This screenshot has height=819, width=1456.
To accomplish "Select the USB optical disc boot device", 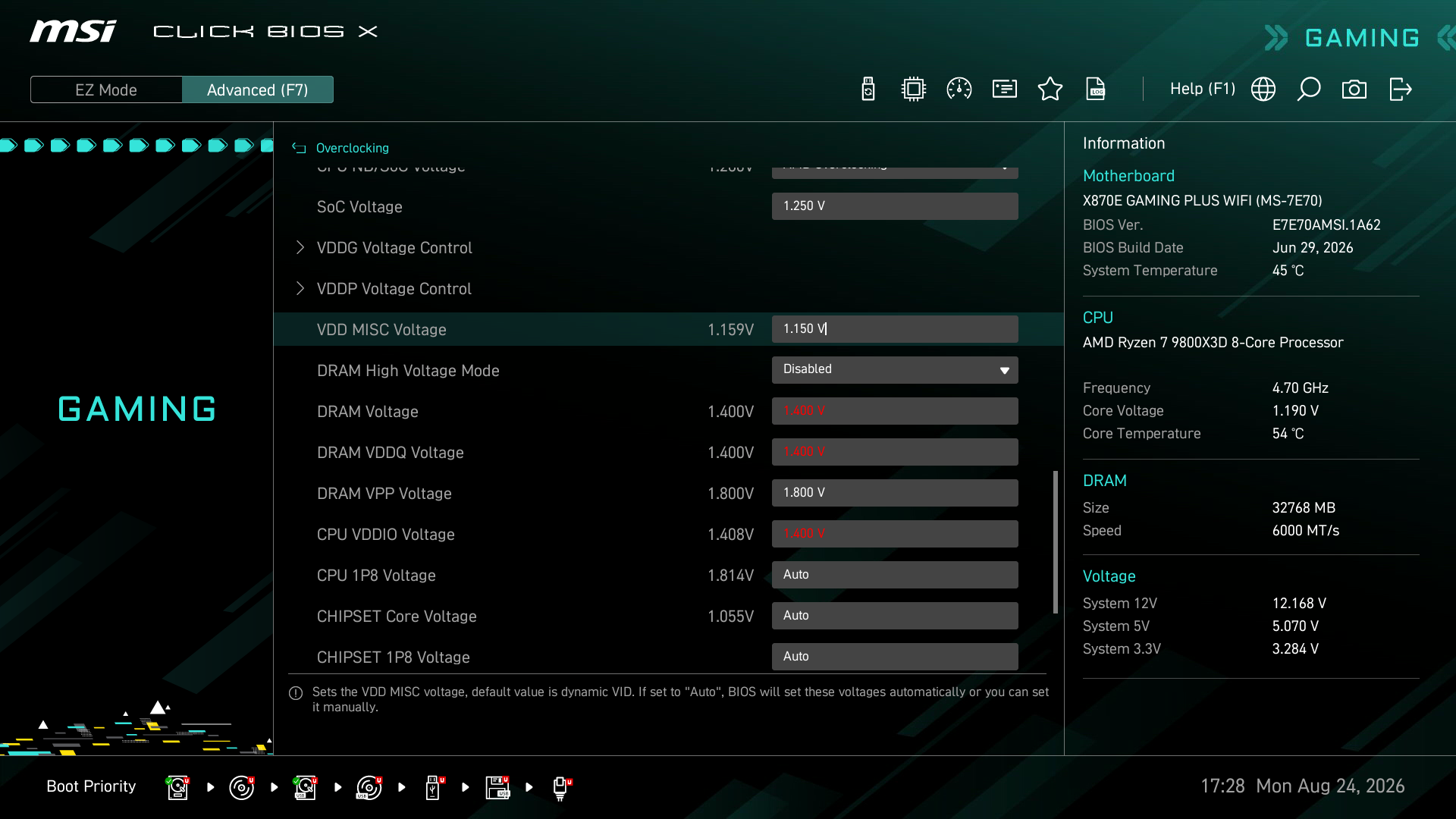I will pos(369,787).
